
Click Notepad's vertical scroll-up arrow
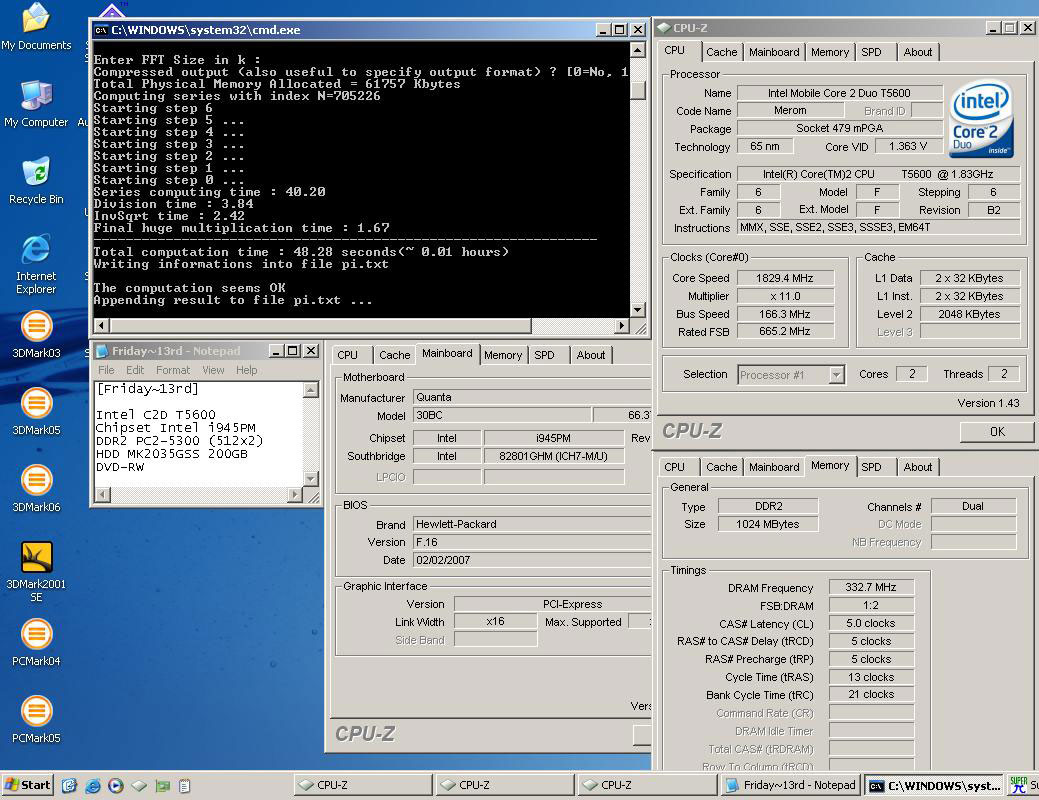point(311,390)
